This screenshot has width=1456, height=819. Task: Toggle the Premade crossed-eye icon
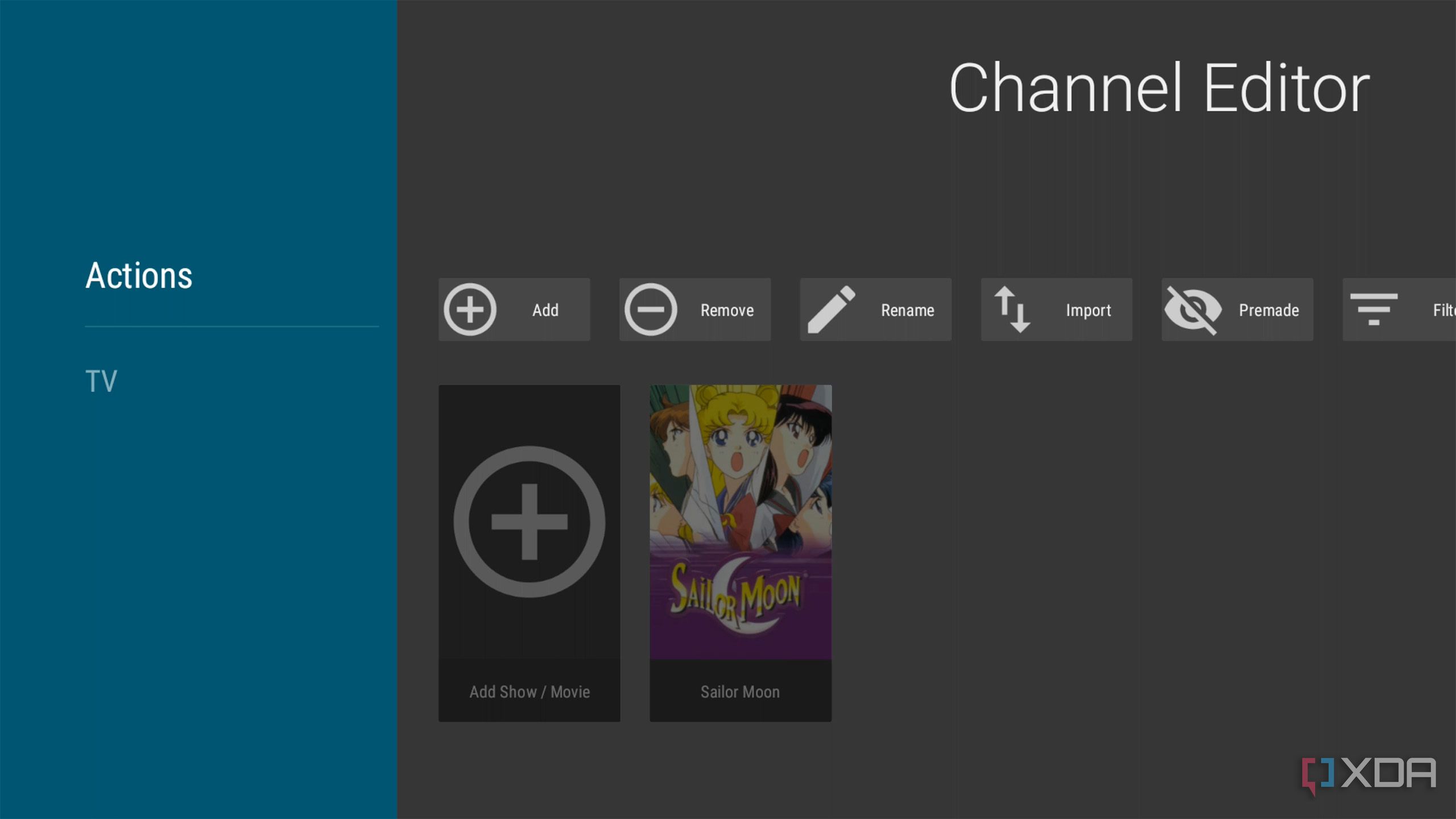(x=1193, y=310)
